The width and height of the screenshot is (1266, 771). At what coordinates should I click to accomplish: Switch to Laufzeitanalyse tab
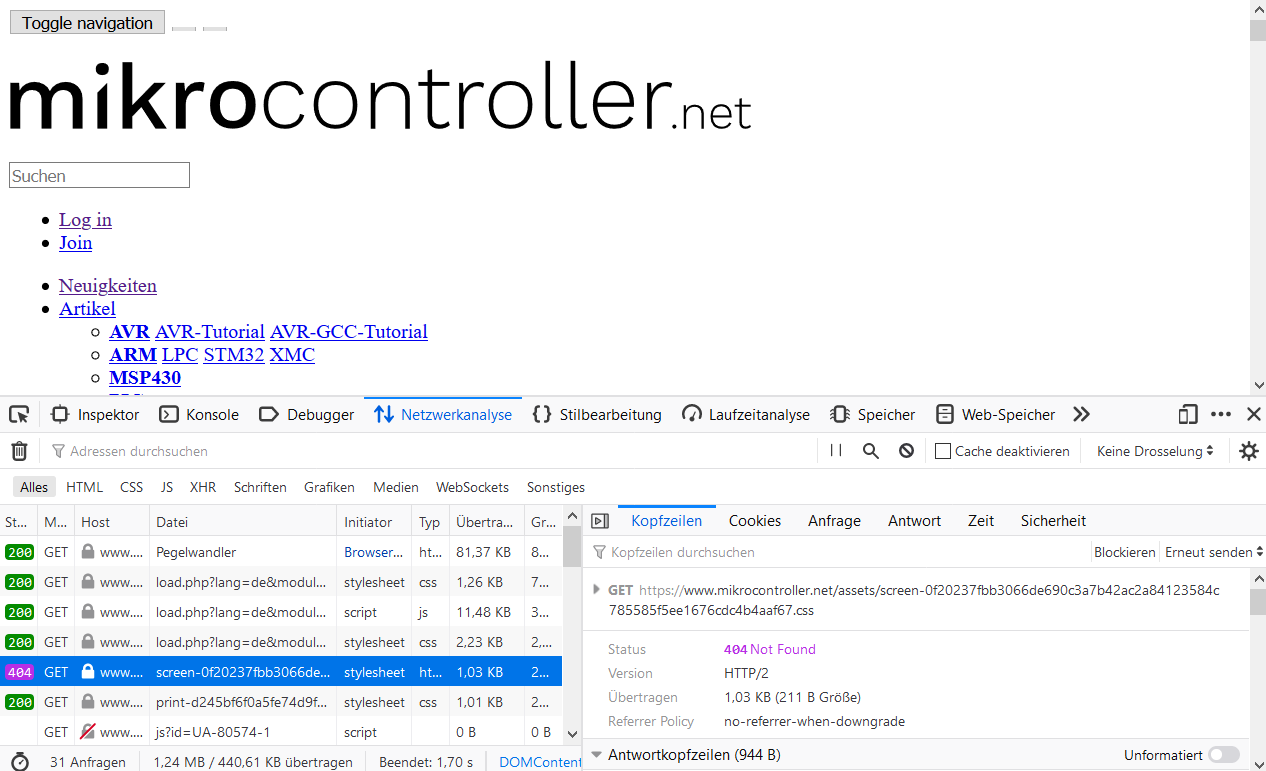point(746,414)
